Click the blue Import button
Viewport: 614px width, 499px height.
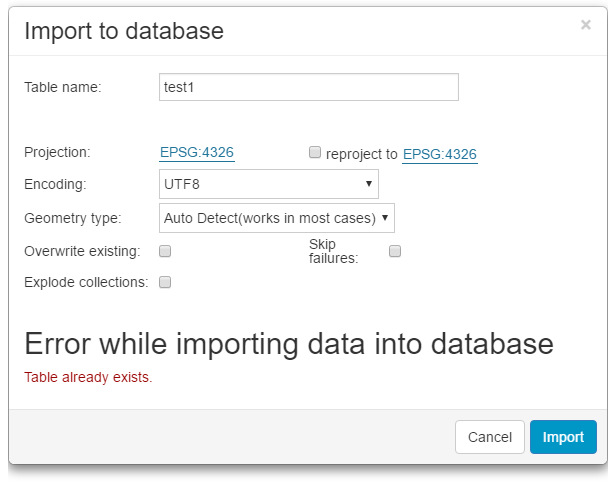tap(563, 437)
